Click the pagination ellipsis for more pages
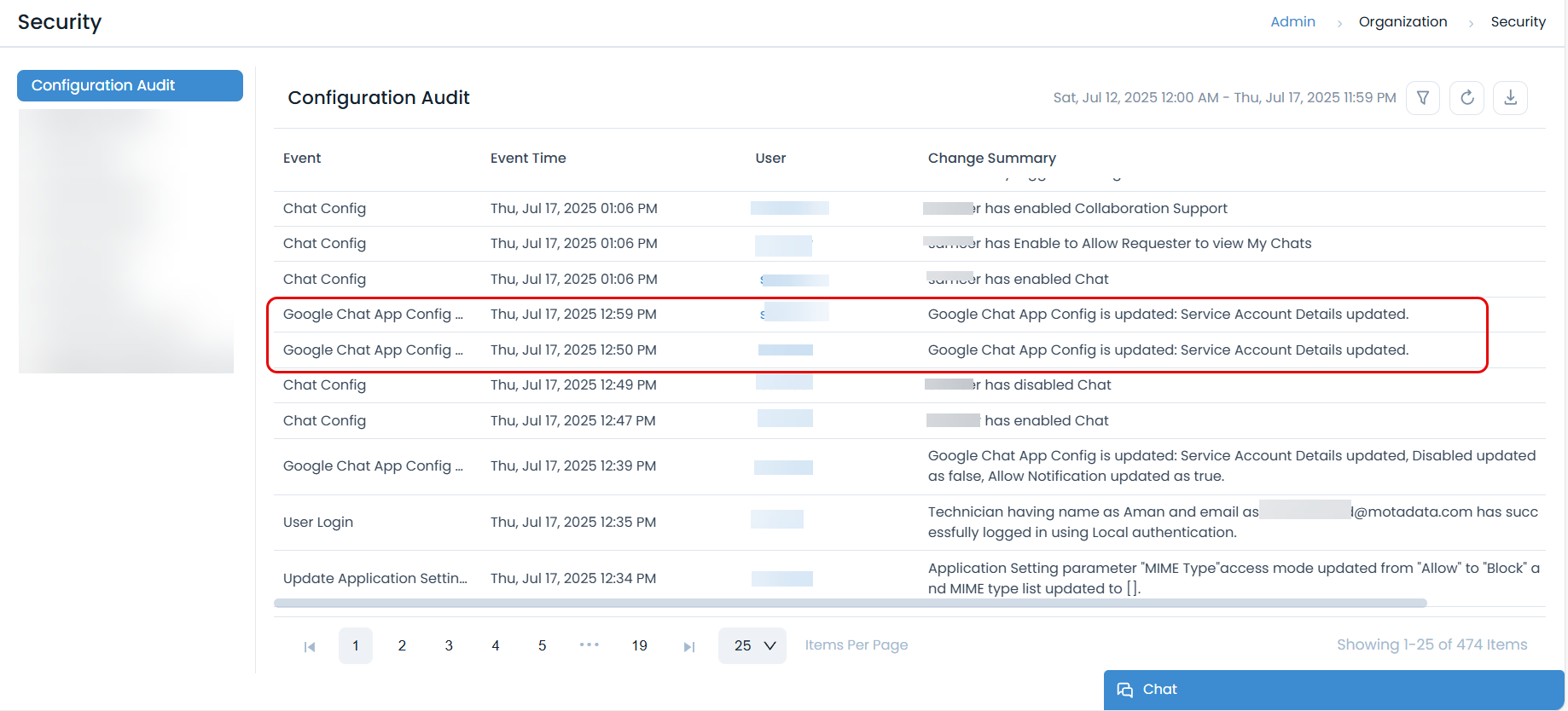The width and height of the screenshot is (1568, 711). 589,645
